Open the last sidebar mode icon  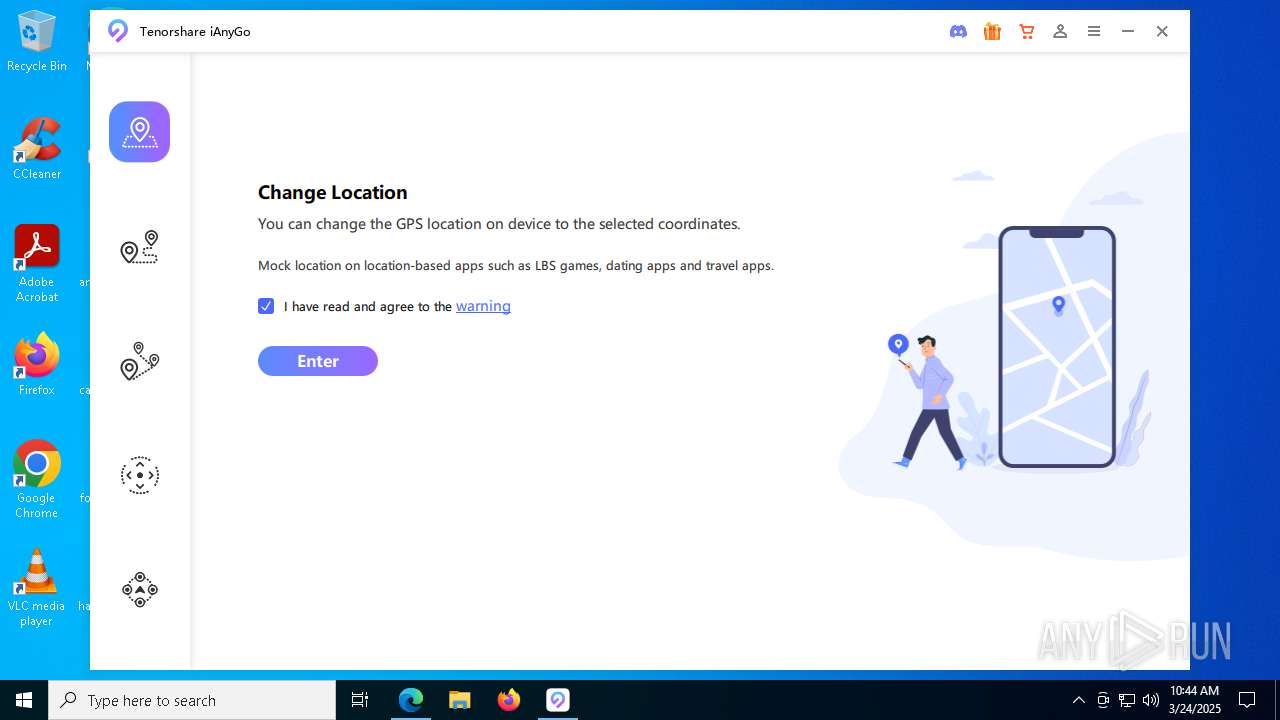(139, 590)
